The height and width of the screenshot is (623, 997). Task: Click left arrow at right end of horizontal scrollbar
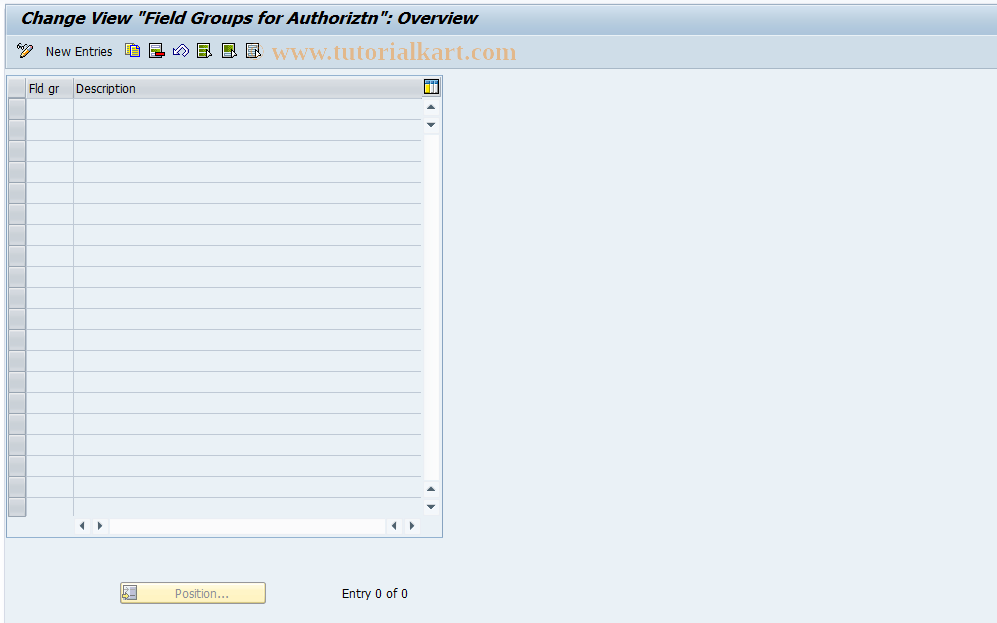tap(394, 526)
